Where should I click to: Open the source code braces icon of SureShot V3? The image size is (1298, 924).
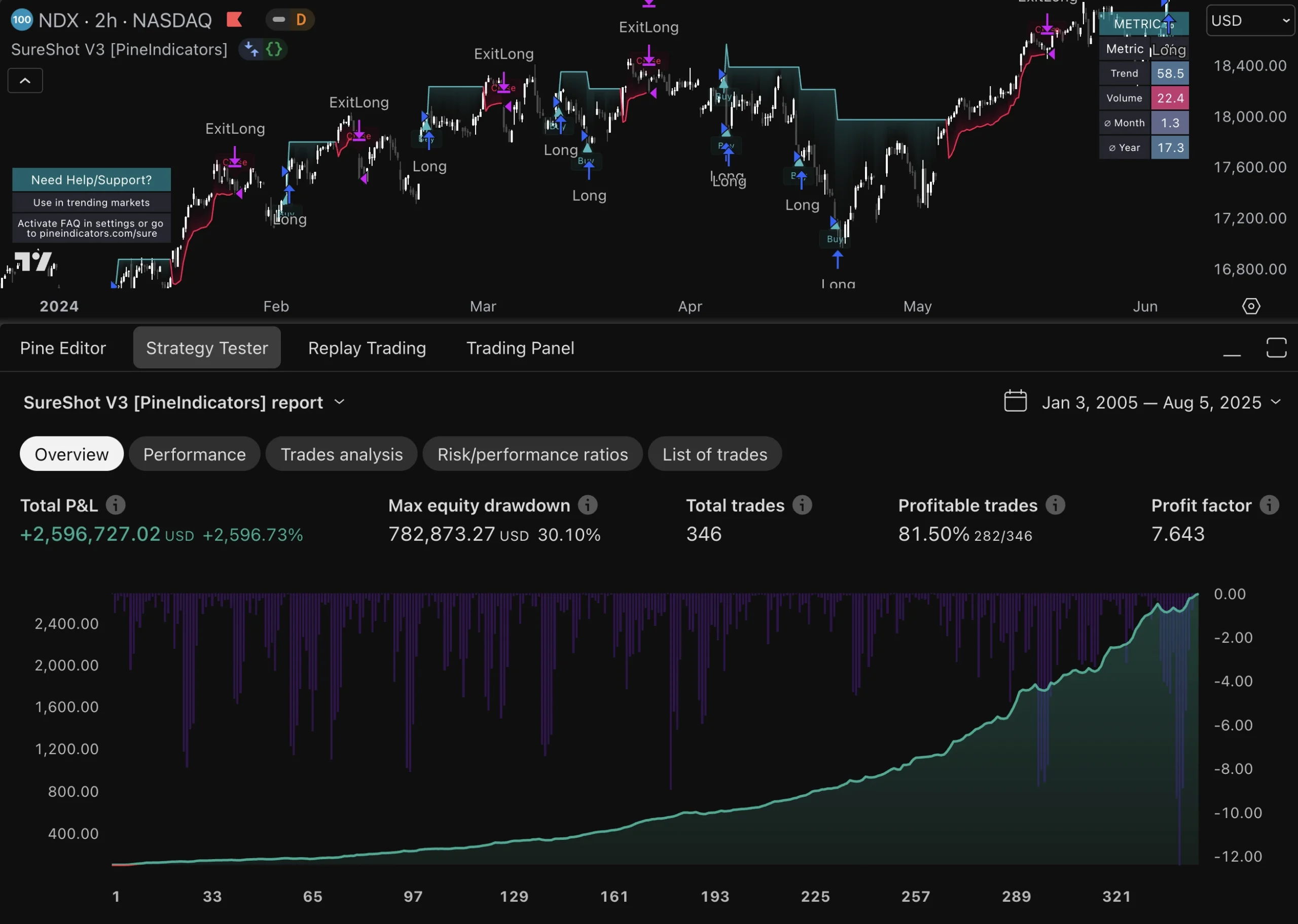(x=274, y=50)
